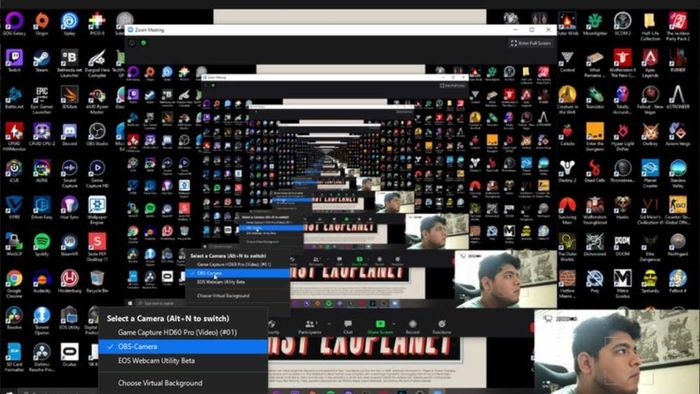Open Participants in the foreground Zoom toolbar
This screenshot has width=700, height=394.
tap(310, 327)
